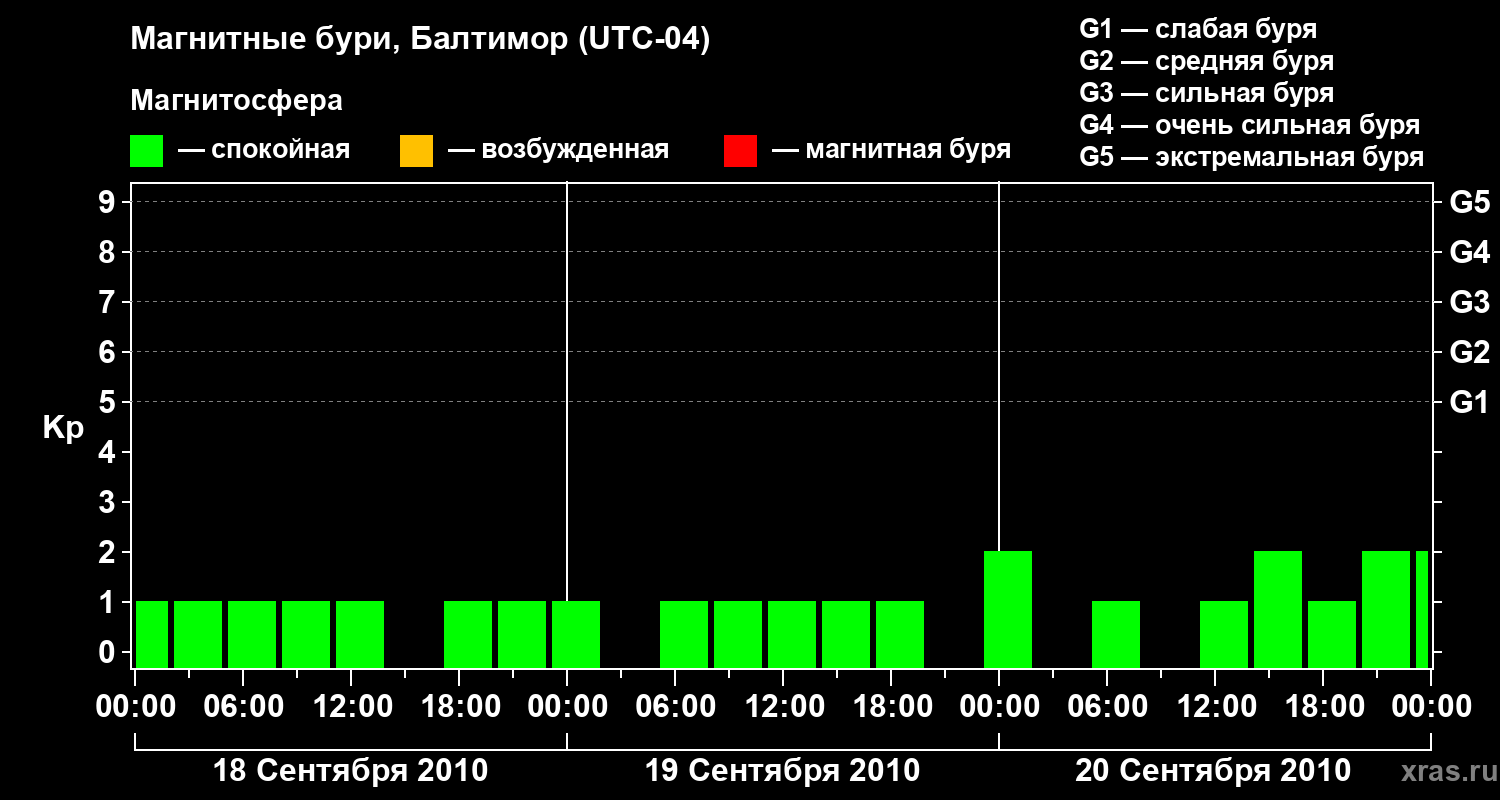Click the Kp 2 bar crossing midnight into 20 Сентября
This screenshot has height=800, width=1500.
(x=1008, y=609)
